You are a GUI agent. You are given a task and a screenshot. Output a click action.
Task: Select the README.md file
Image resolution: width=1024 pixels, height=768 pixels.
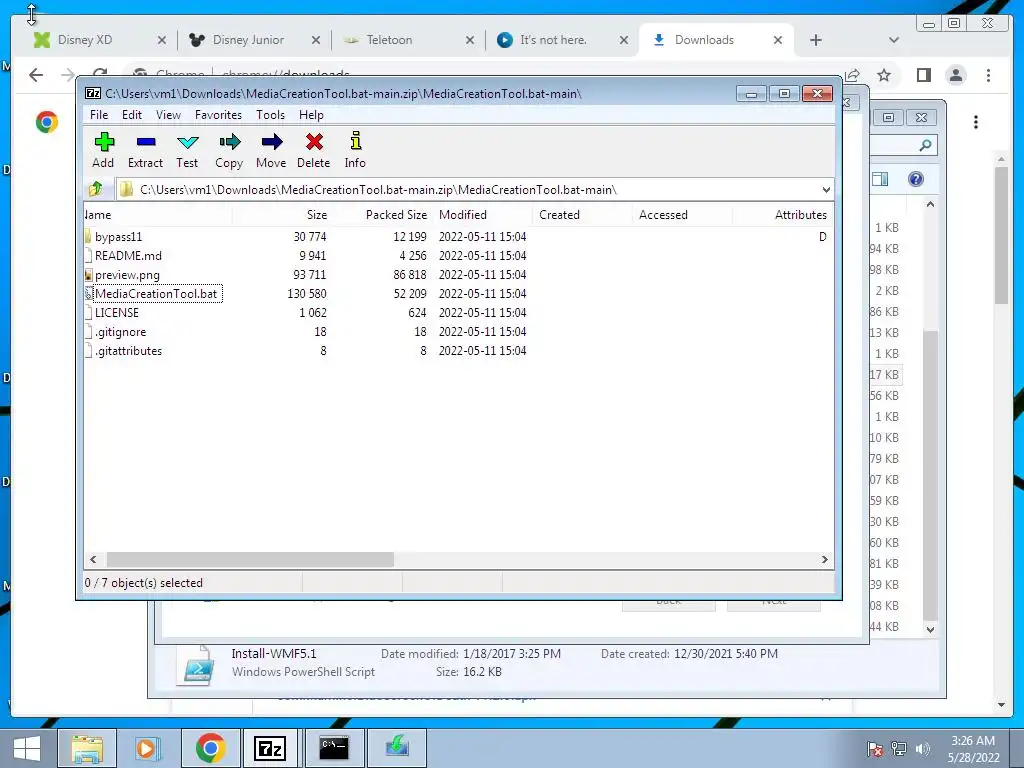pos(128,255)
